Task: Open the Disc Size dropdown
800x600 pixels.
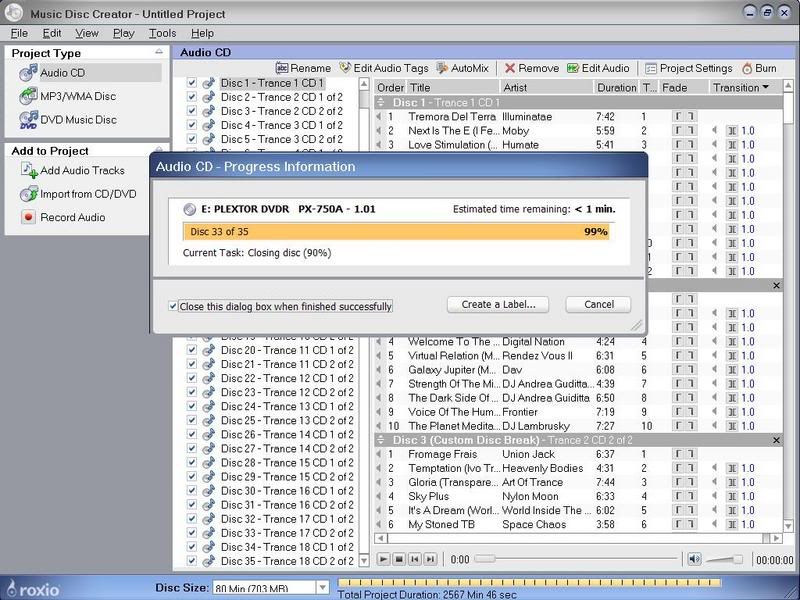Action: pyautogui.click(x=322, y=588)
